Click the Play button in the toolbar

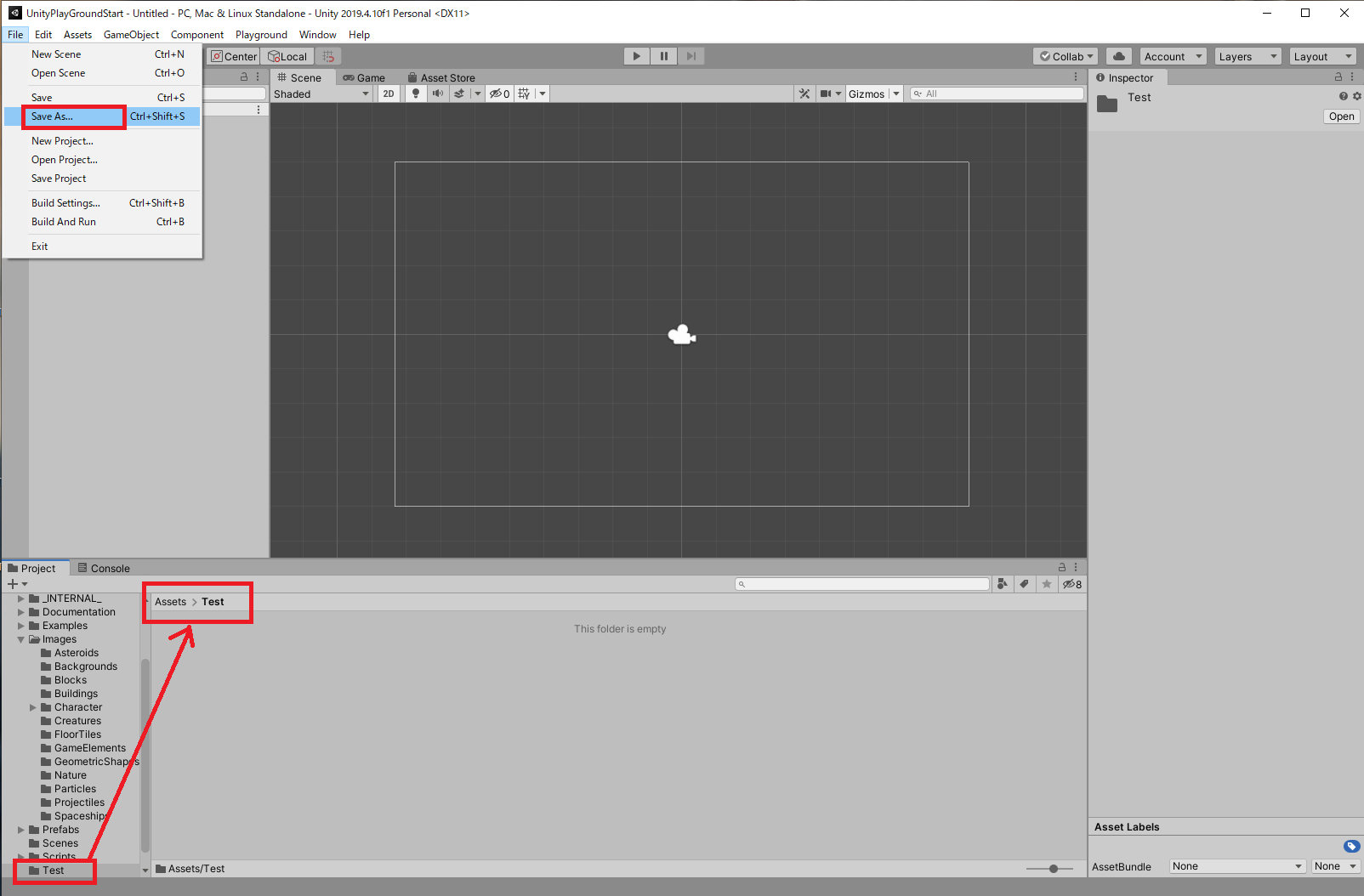tap(636, 56)
